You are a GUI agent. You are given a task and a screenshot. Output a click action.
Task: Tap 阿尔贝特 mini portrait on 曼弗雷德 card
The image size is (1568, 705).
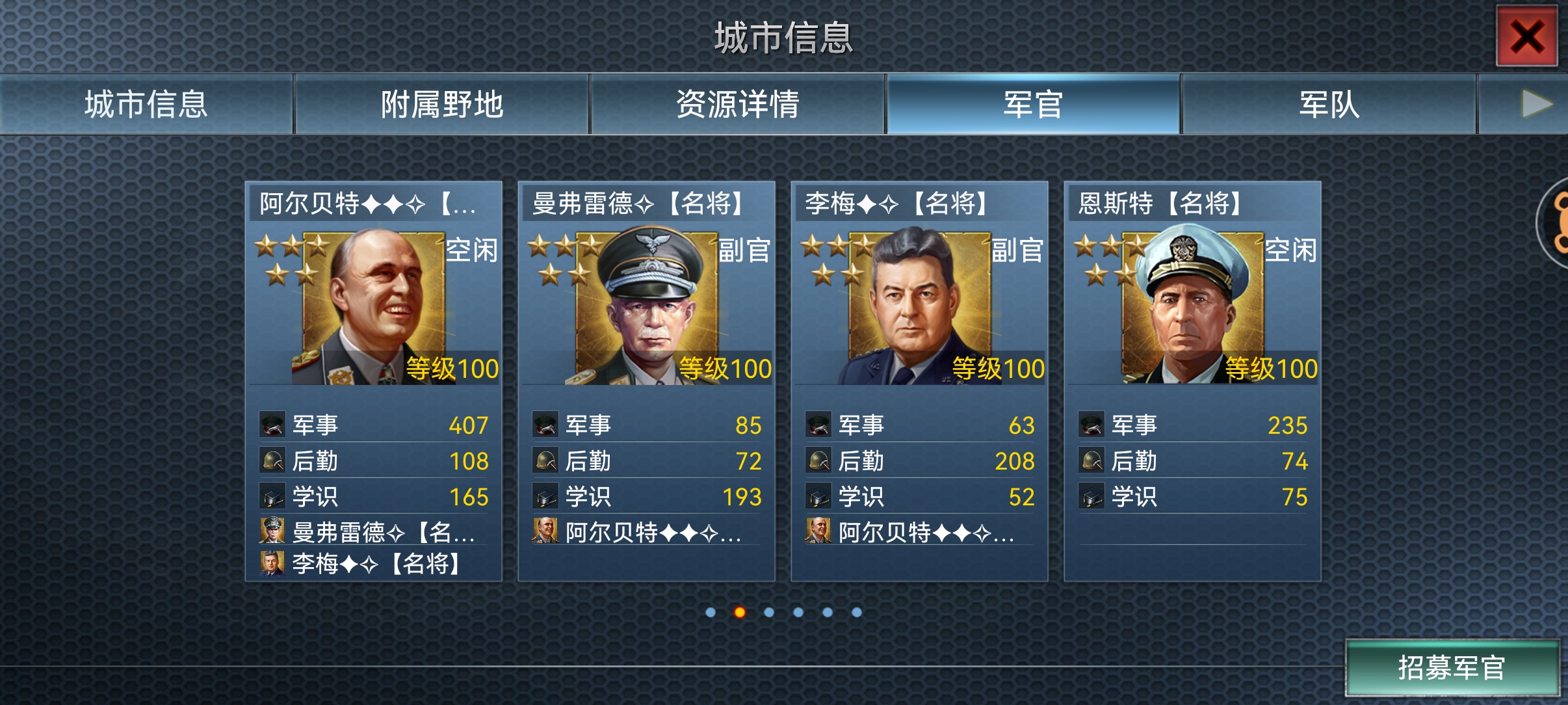pyautogui.click(x=545, y=531)
